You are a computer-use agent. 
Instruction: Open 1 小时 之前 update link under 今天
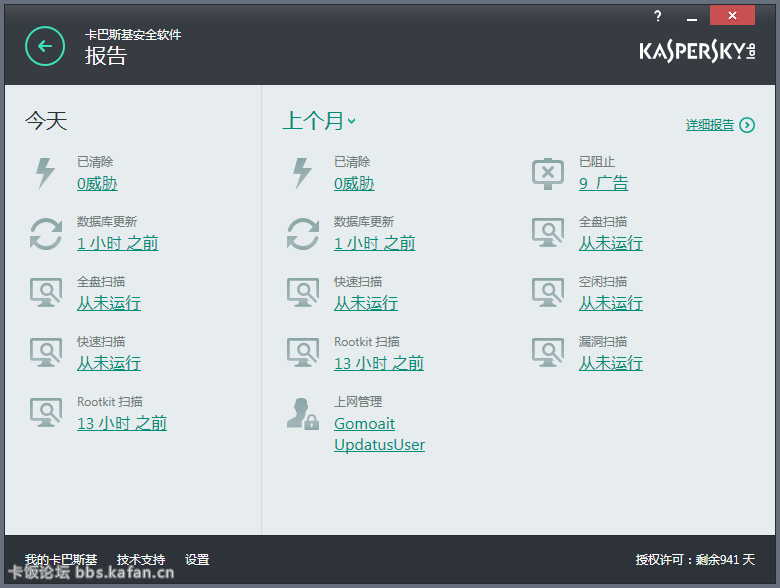[x=117, y=243]
